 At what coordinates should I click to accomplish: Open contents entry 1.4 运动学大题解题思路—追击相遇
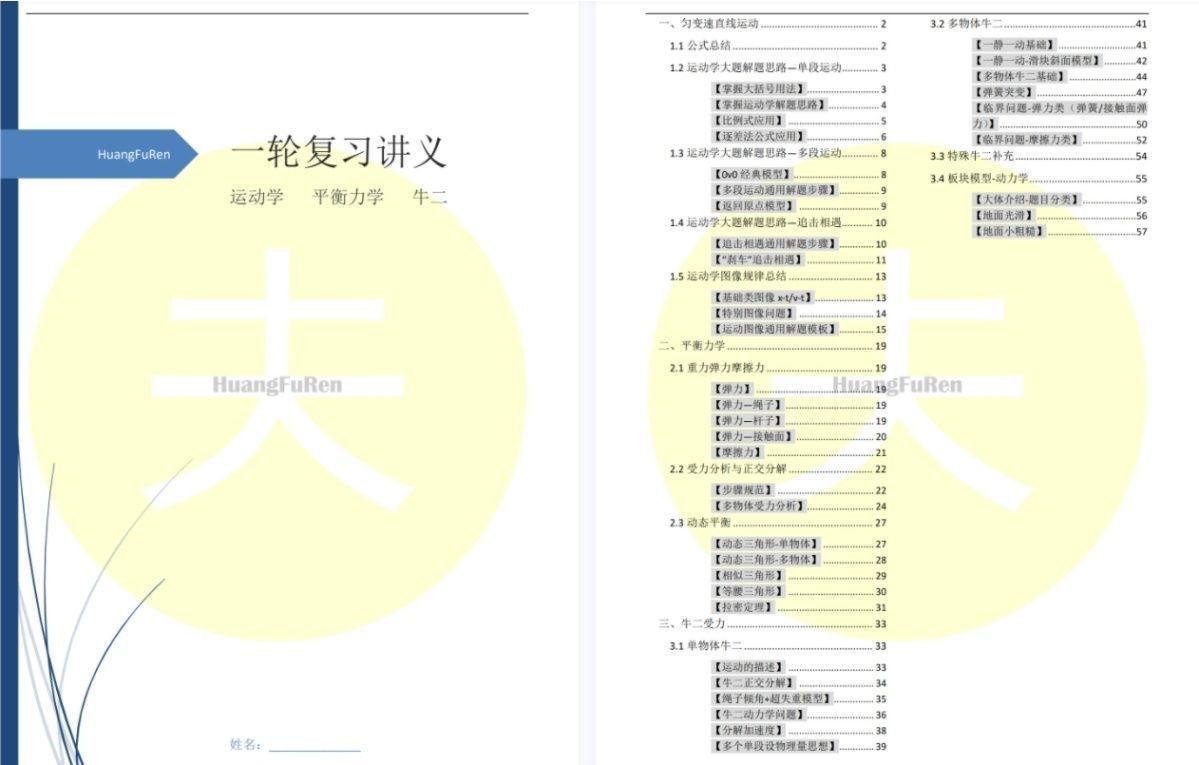(778, 223)
